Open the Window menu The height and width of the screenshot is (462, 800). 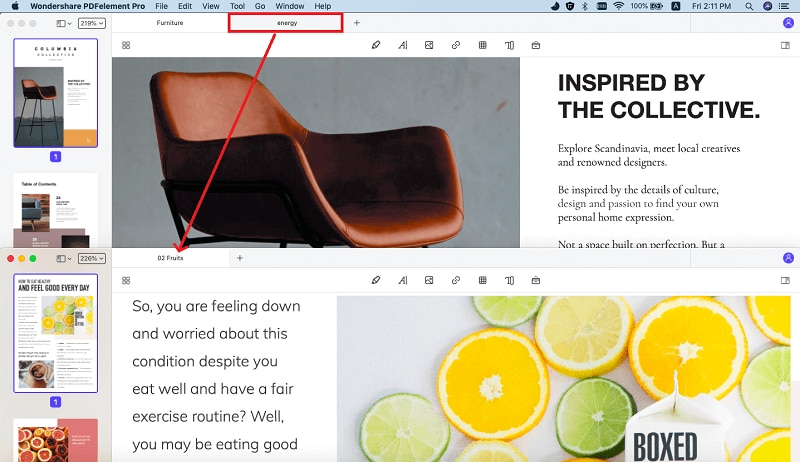point(290,6)
